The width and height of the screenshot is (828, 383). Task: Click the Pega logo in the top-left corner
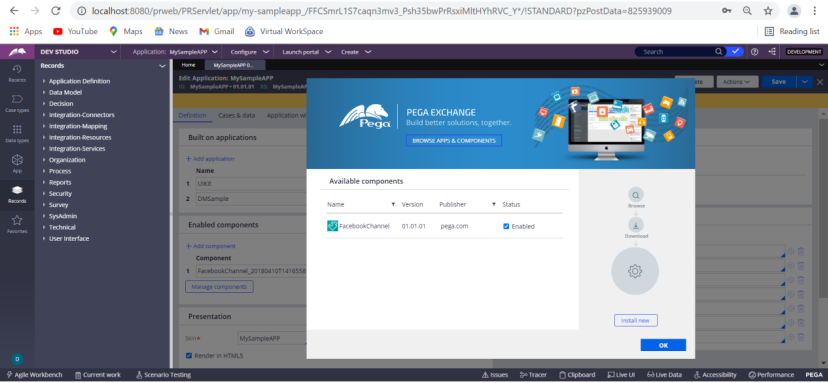tap(17, 52)
